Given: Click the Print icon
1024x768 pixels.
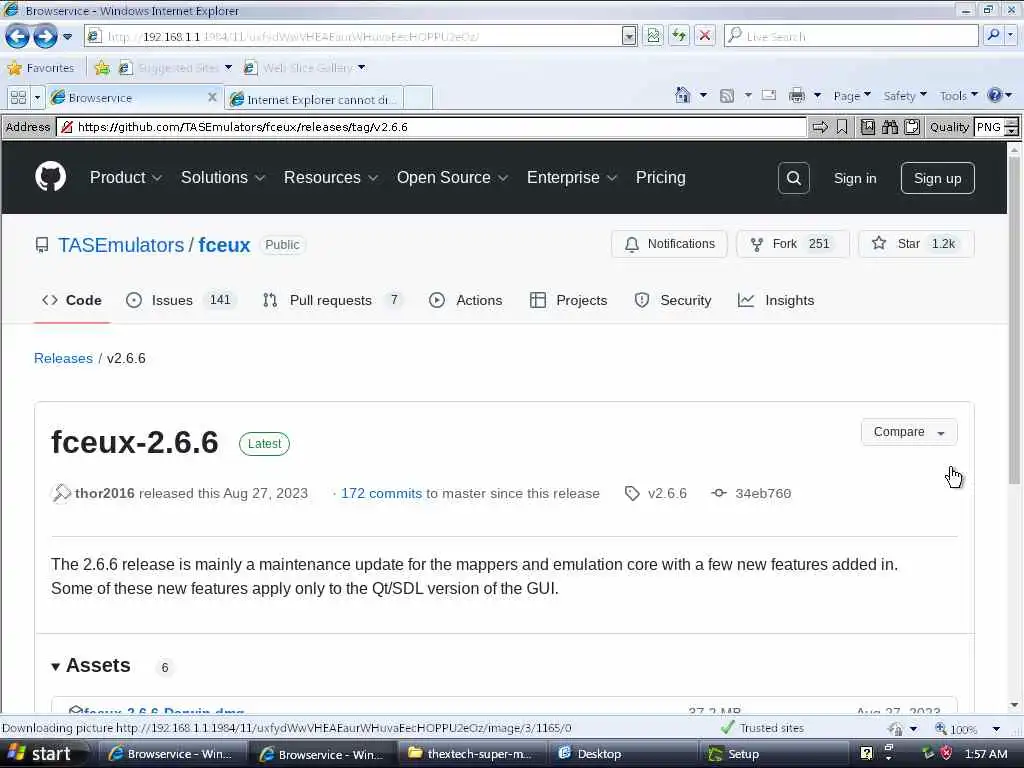Looking at the screenshot, I should [797, 96].
